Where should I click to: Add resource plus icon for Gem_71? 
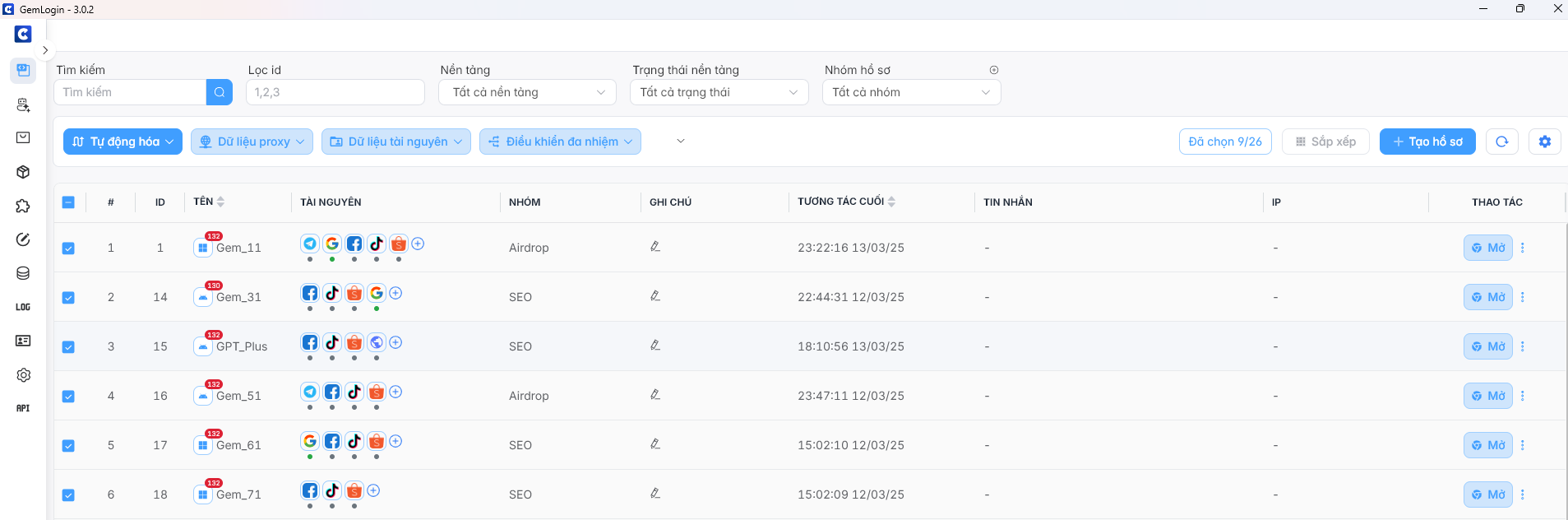point(373,490)
